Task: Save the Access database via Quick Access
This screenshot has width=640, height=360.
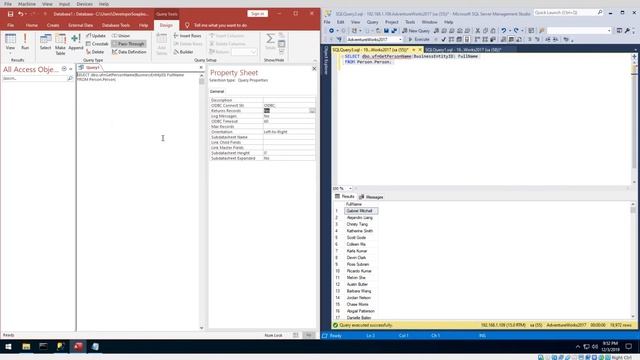Action: click(x=10, y=14)
